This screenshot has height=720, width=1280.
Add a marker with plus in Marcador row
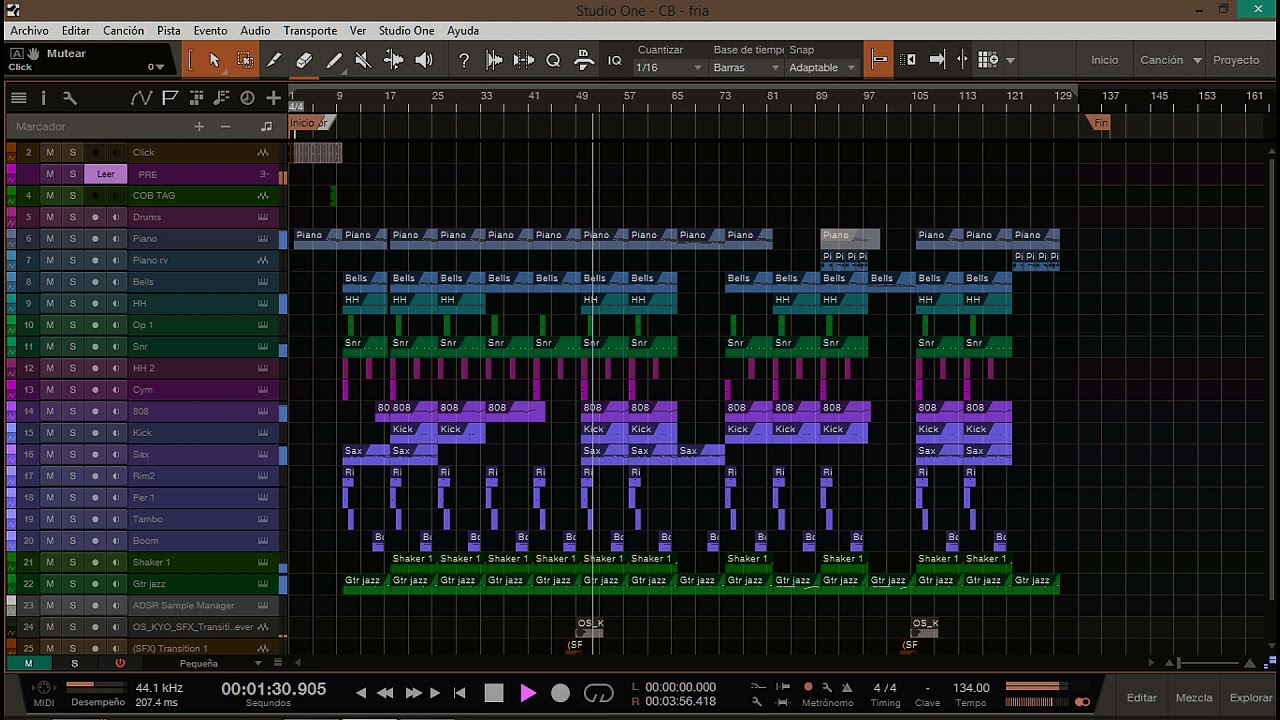tap(199, 126)
